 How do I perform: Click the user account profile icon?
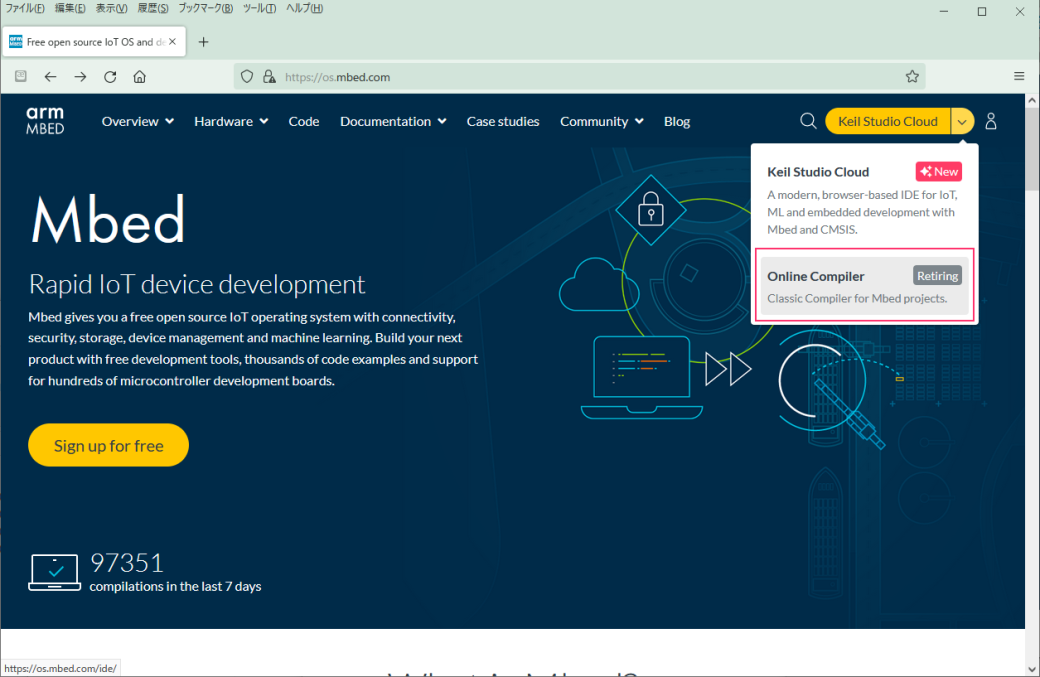991,121
